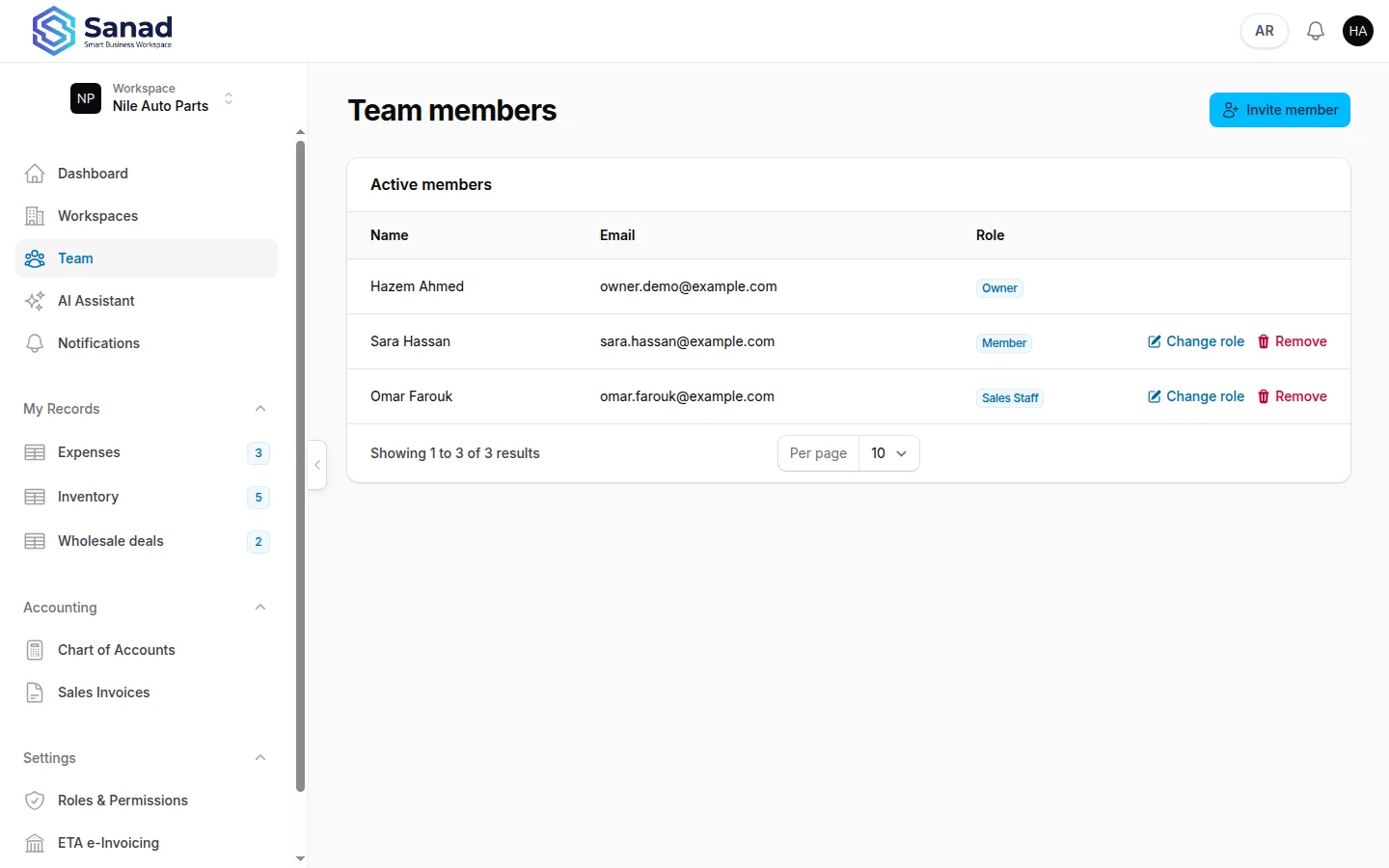
Task: Click the Member role badge
Action: click(1004, 343)
